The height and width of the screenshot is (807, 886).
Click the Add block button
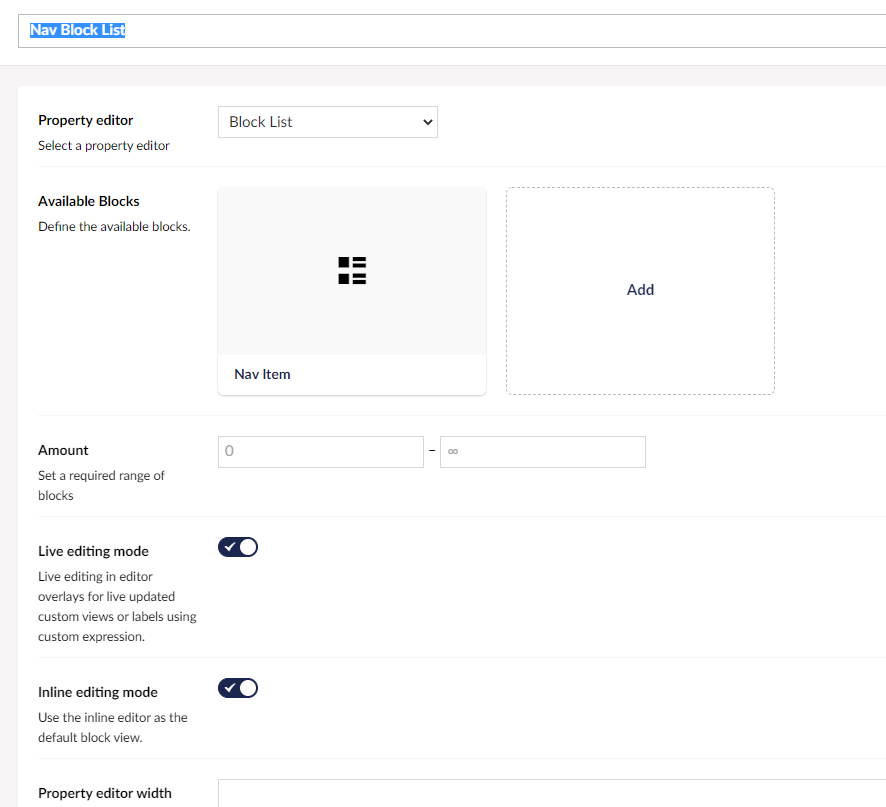tap(640, 290)
